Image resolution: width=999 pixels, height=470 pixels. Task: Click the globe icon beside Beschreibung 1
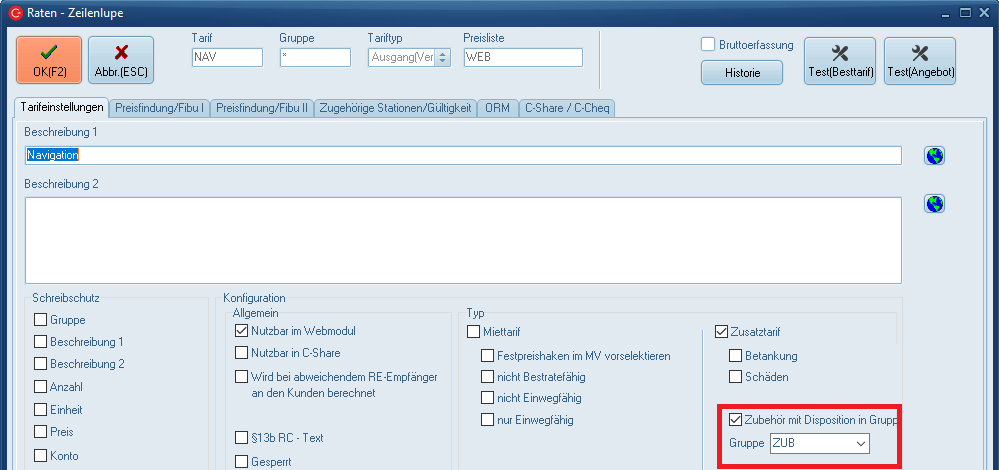[x=935, y=156]
